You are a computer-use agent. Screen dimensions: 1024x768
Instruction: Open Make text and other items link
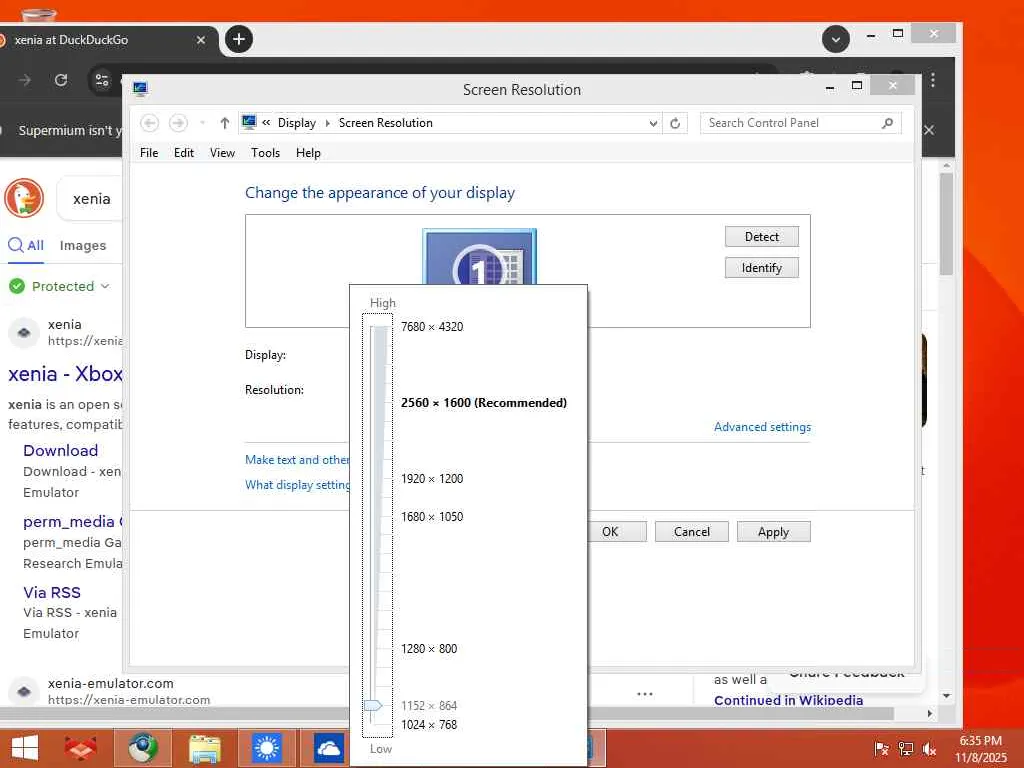[297, 460]
